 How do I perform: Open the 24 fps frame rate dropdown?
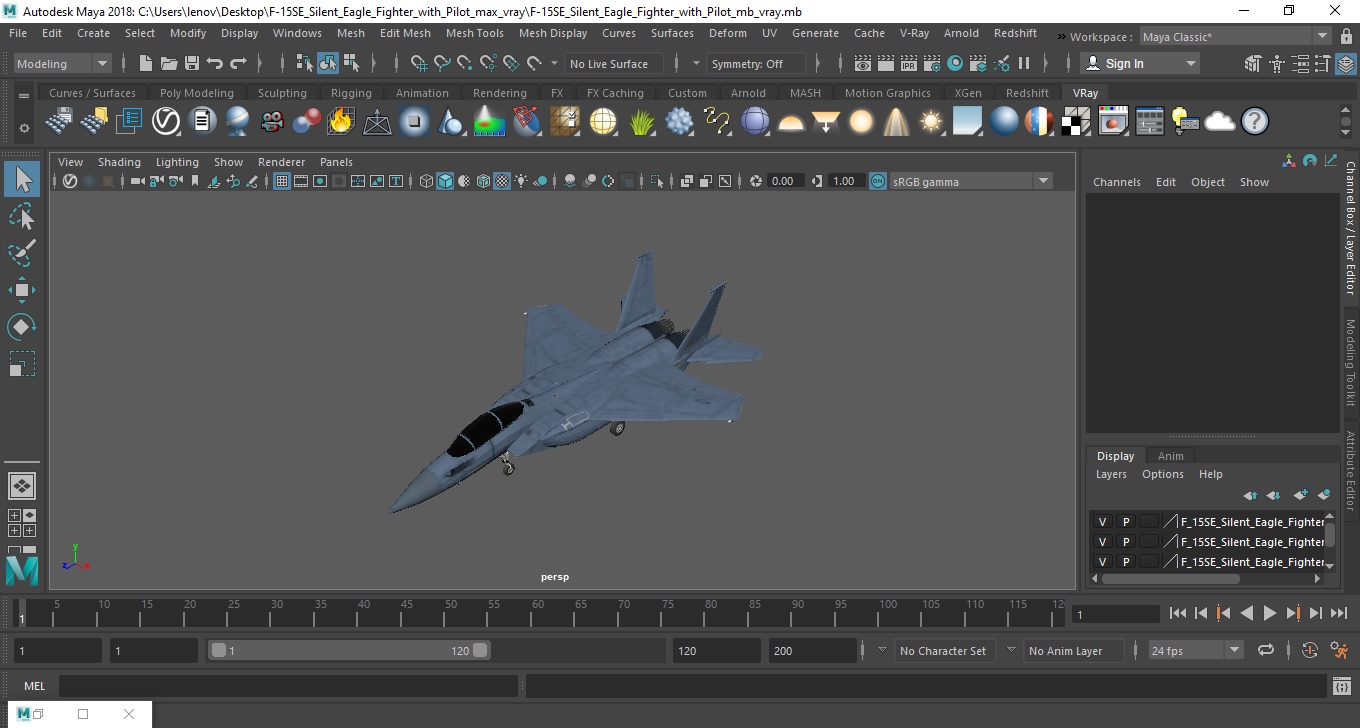[1194, 650]
